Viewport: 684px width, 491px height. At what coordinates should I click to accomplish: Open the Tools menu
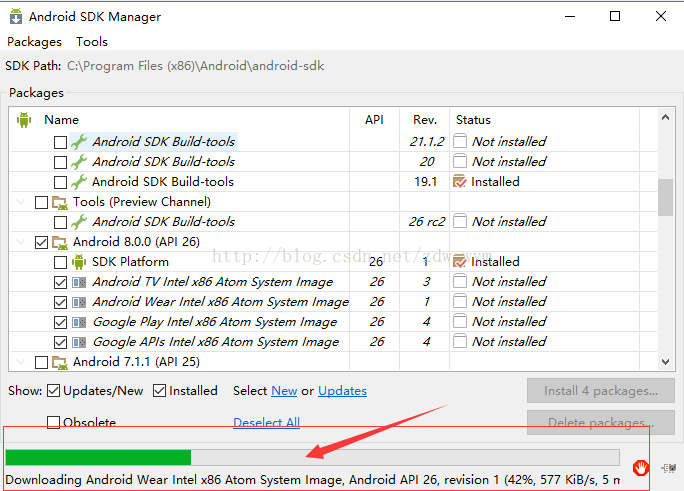[92, 42]
